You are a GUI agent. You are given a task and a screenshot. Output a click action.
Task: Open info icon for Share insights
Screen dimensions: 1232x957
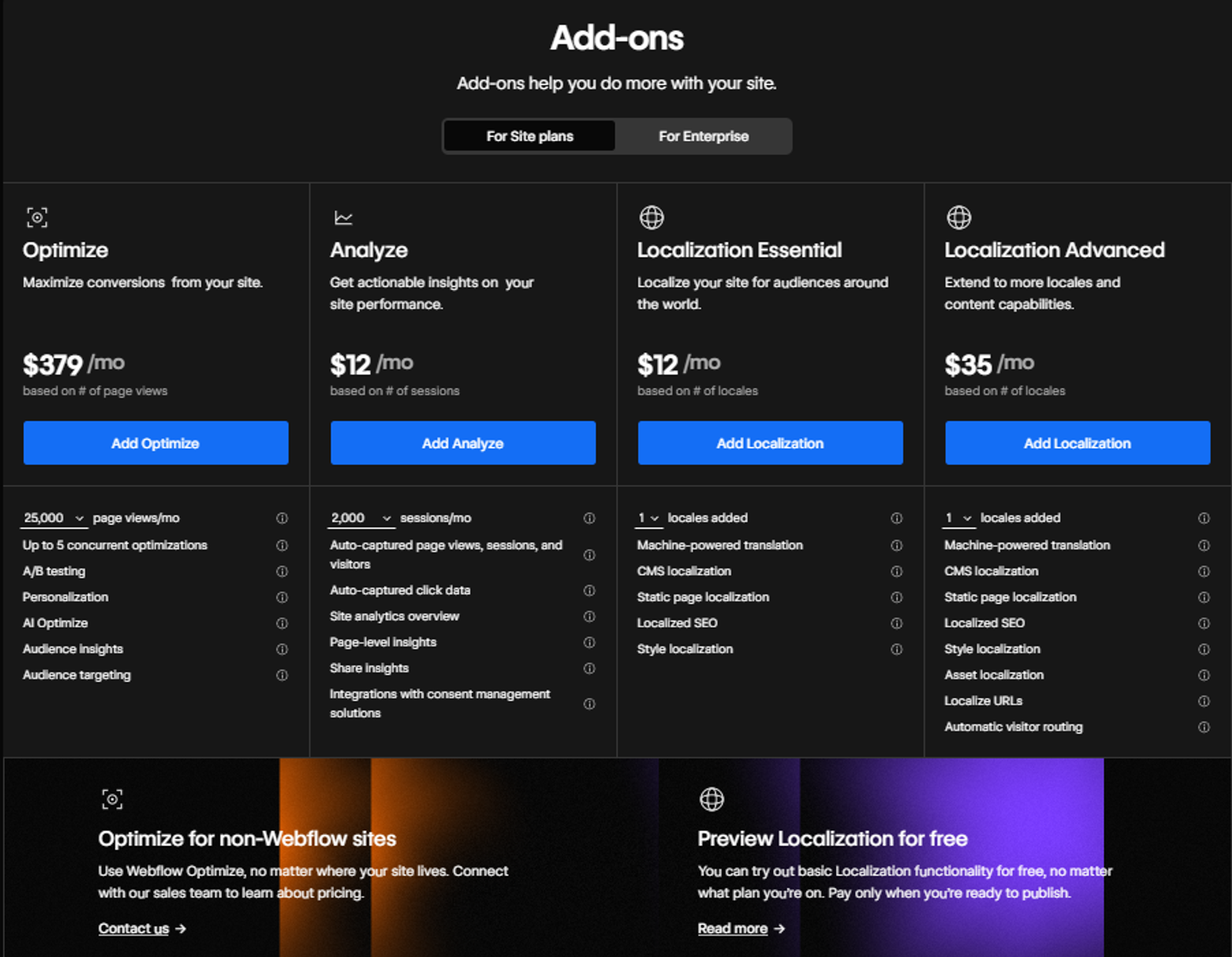point(589,668)
